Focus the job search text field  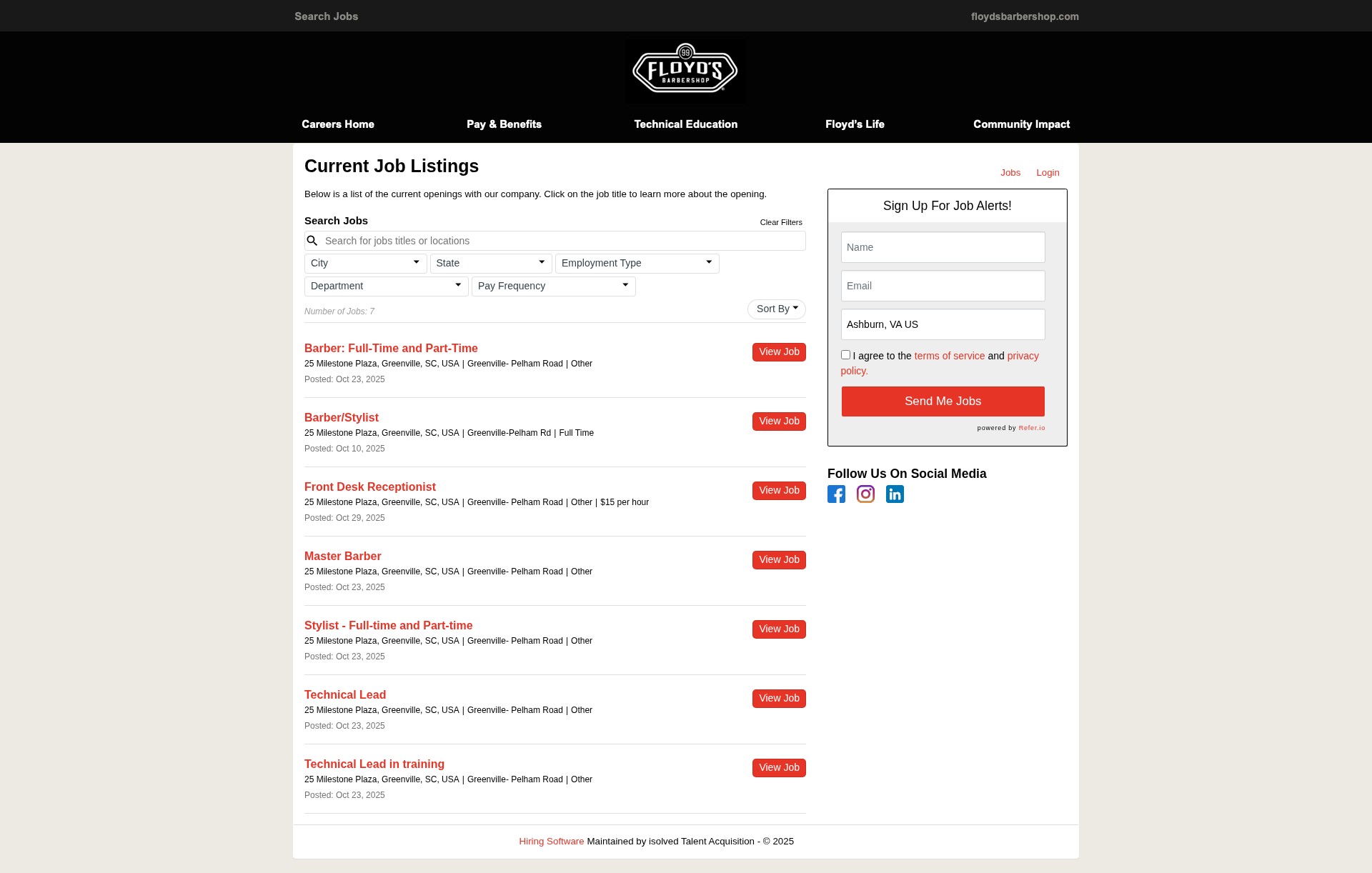coord(555,241)
